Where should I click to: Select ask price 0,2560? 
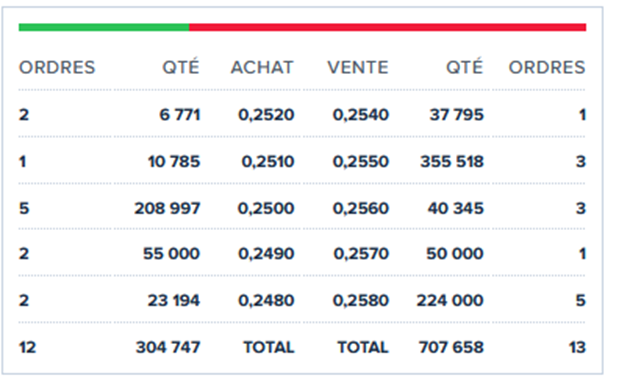click(x=361, y=208)
